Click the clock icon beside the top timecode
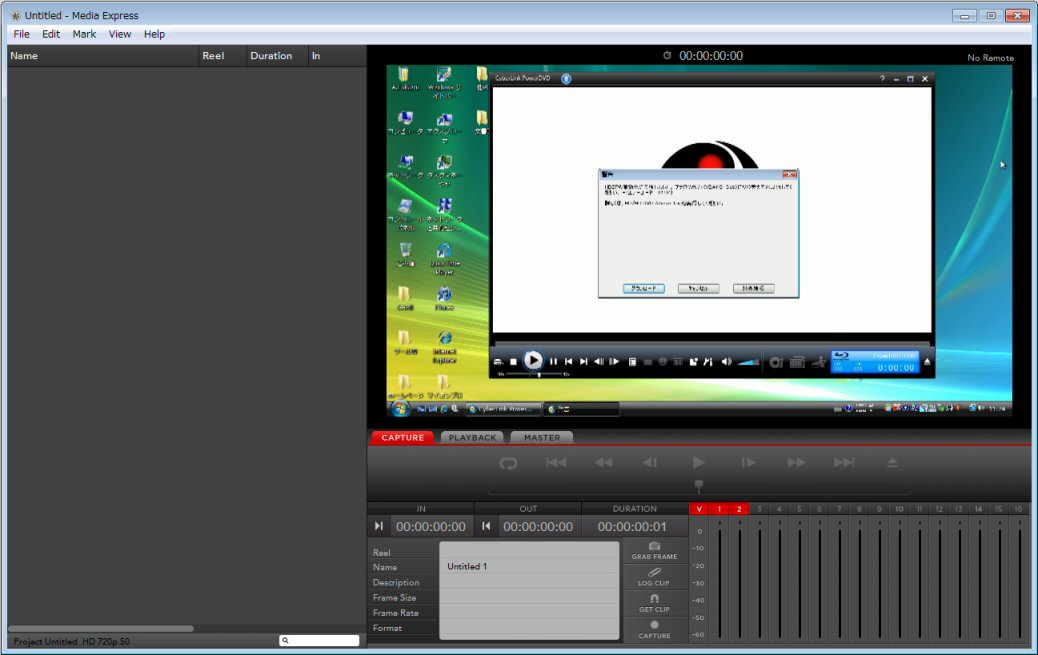Image resolution: width=1038 pixels, height=655 pixels. point(667,56)
